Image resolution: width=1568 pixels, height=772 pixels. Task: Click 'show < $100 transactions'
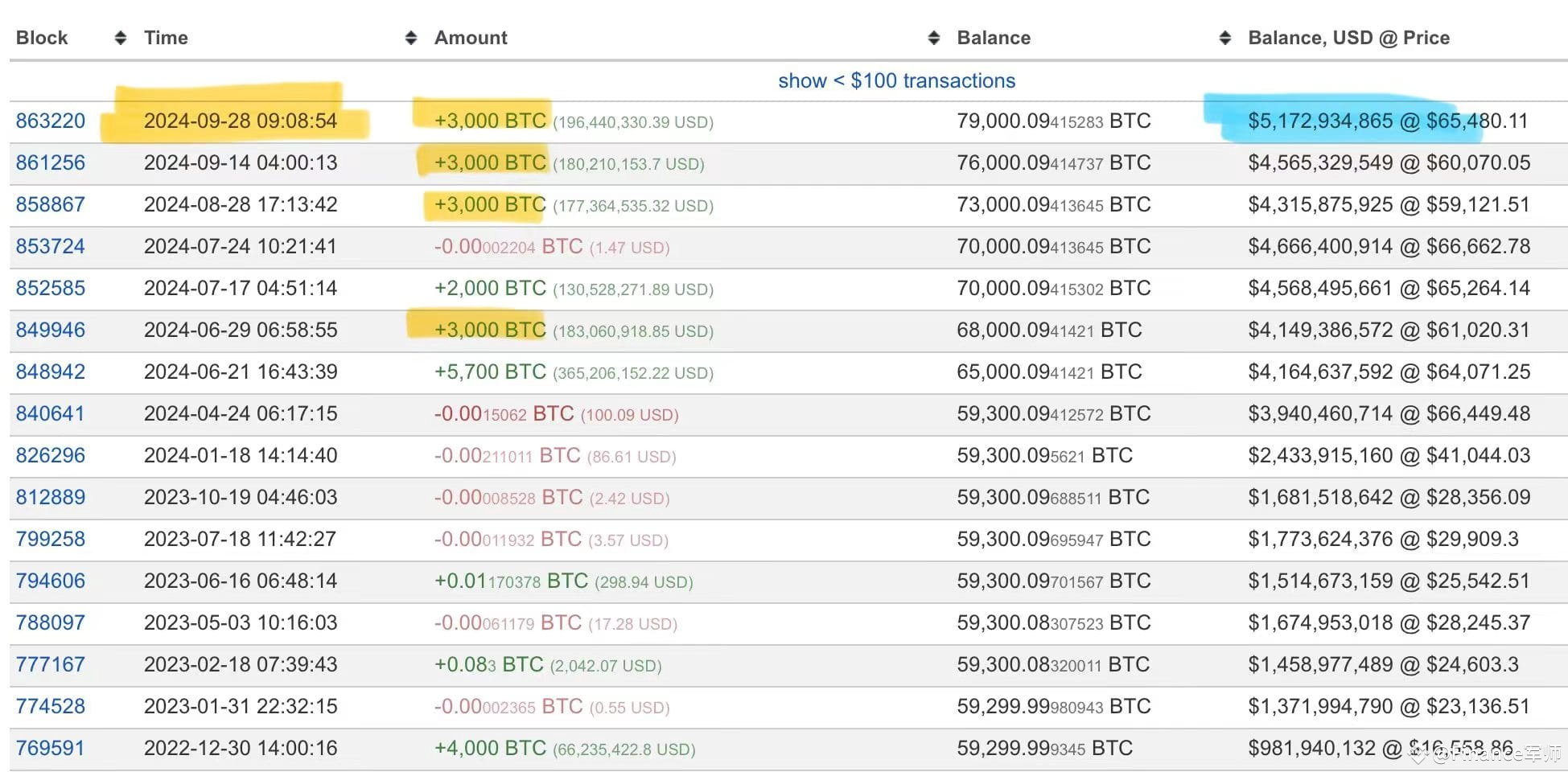897,80
